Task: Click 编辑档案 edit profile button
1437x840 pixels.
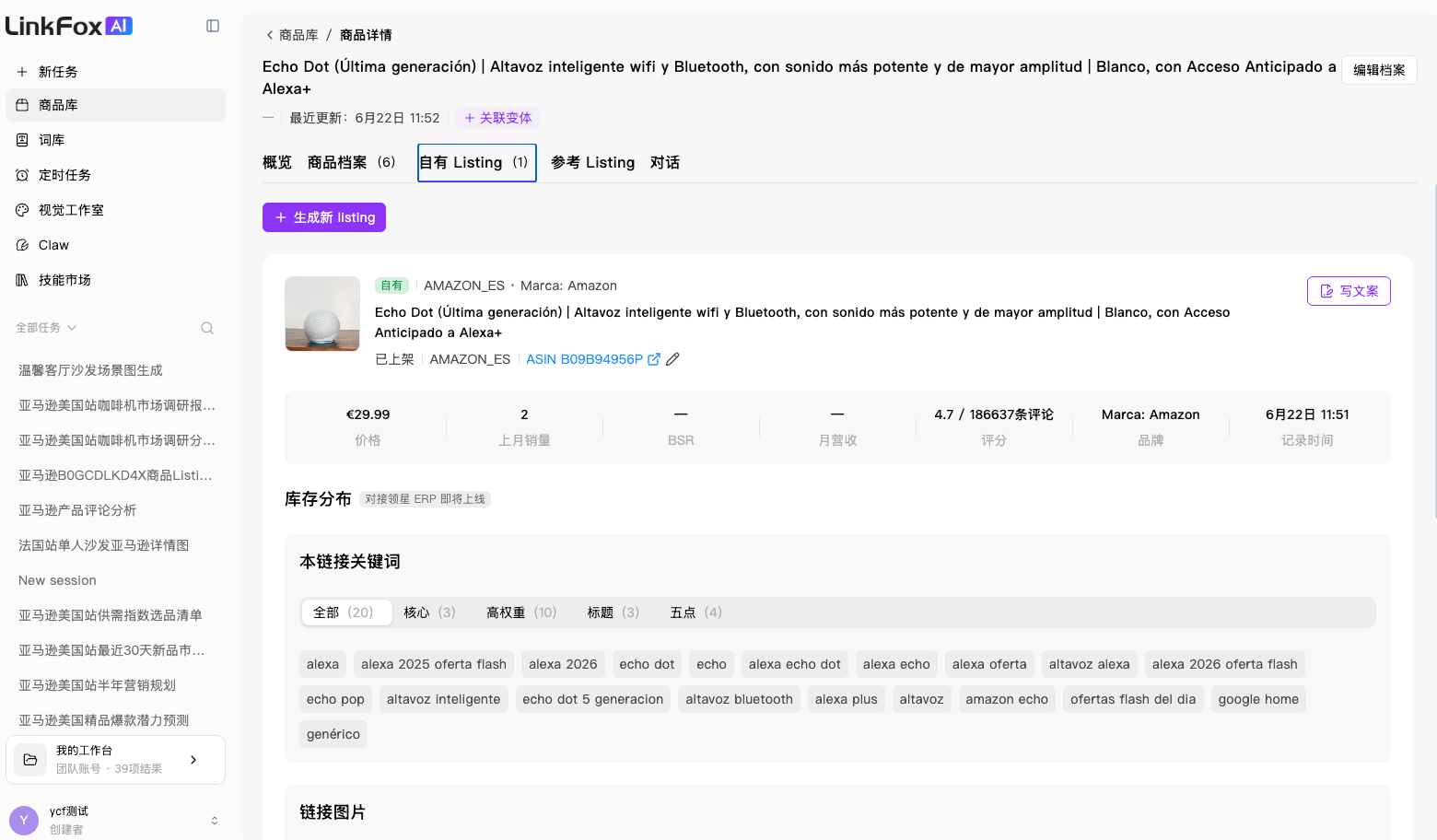Action: click(1379, 70)
